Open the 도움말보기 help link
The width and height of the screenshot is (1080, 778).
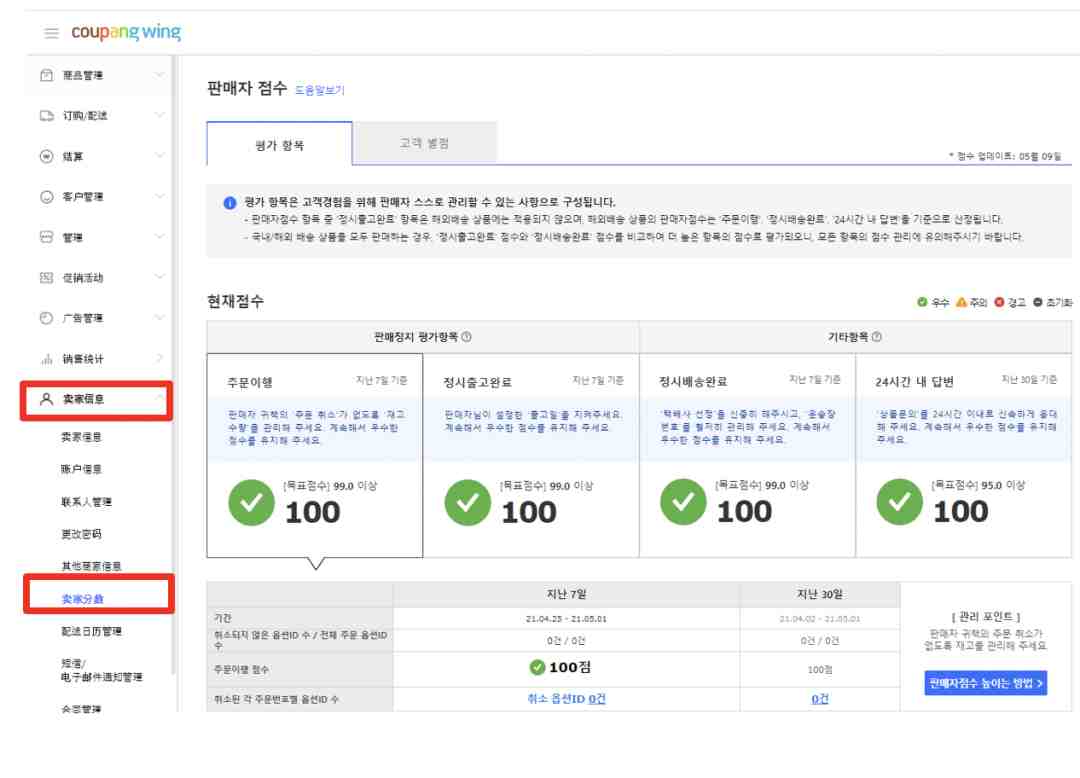(320, 90)
